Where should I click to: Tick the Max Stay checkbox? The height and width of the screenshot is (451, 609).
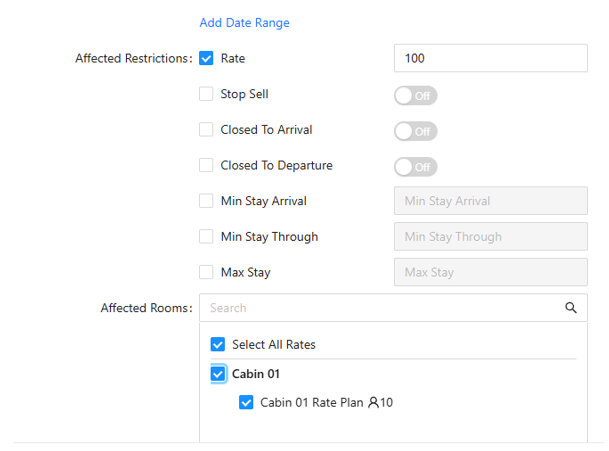[x=206, y=272]
